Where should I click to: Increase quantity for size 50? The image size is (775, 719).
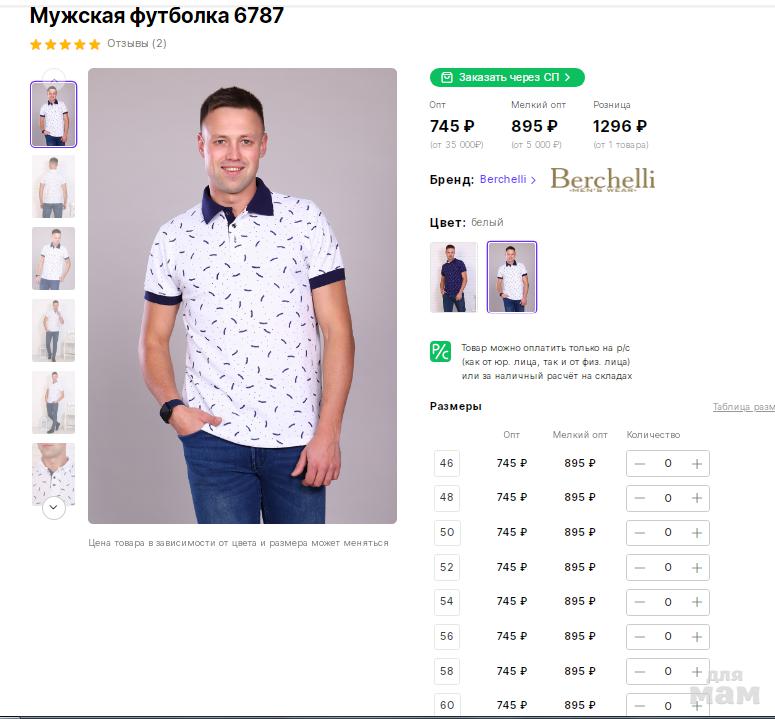697,533
